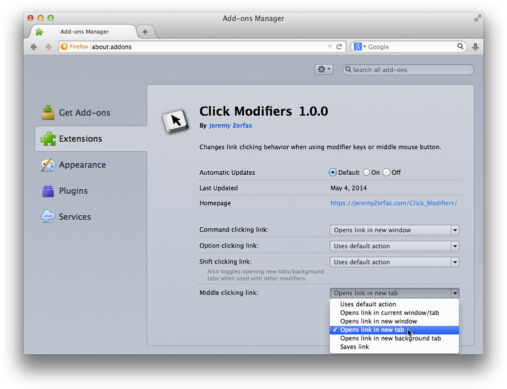Open the Services category with chat bubble icon
The height and width of the screenshot is (389, 507).
coord(66,217)
